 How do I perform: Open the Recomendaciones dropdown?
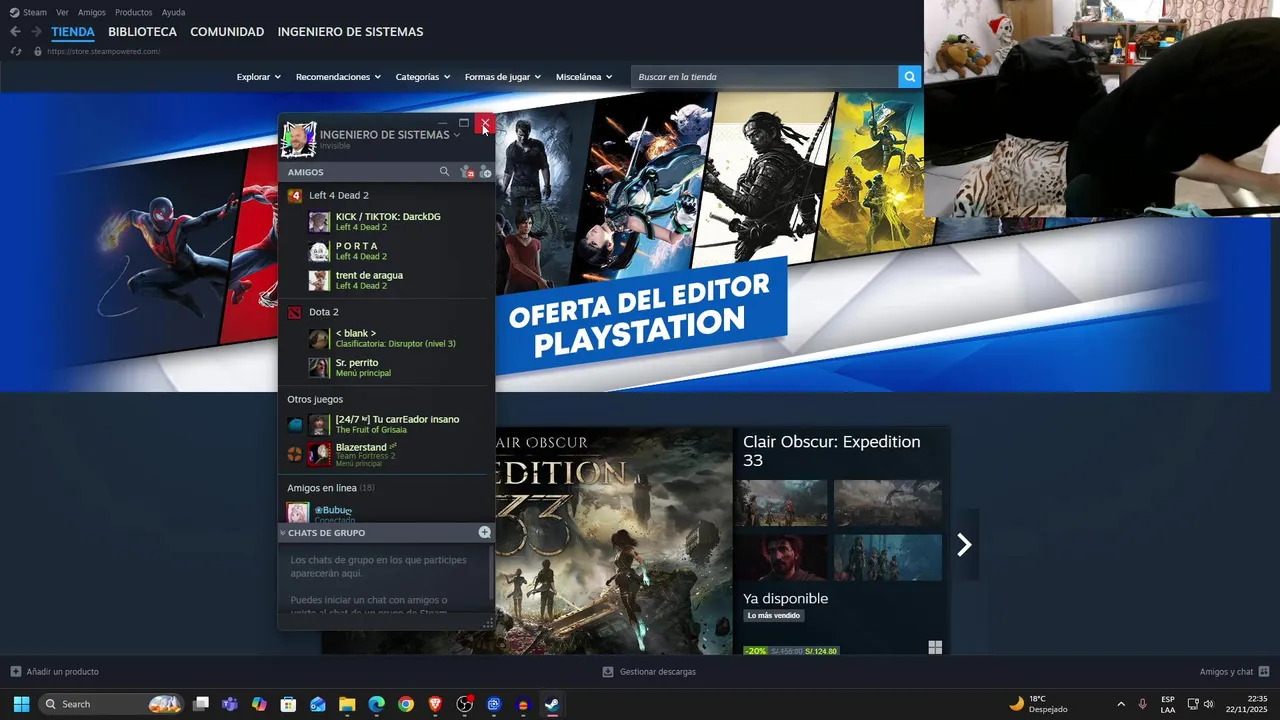338,77
